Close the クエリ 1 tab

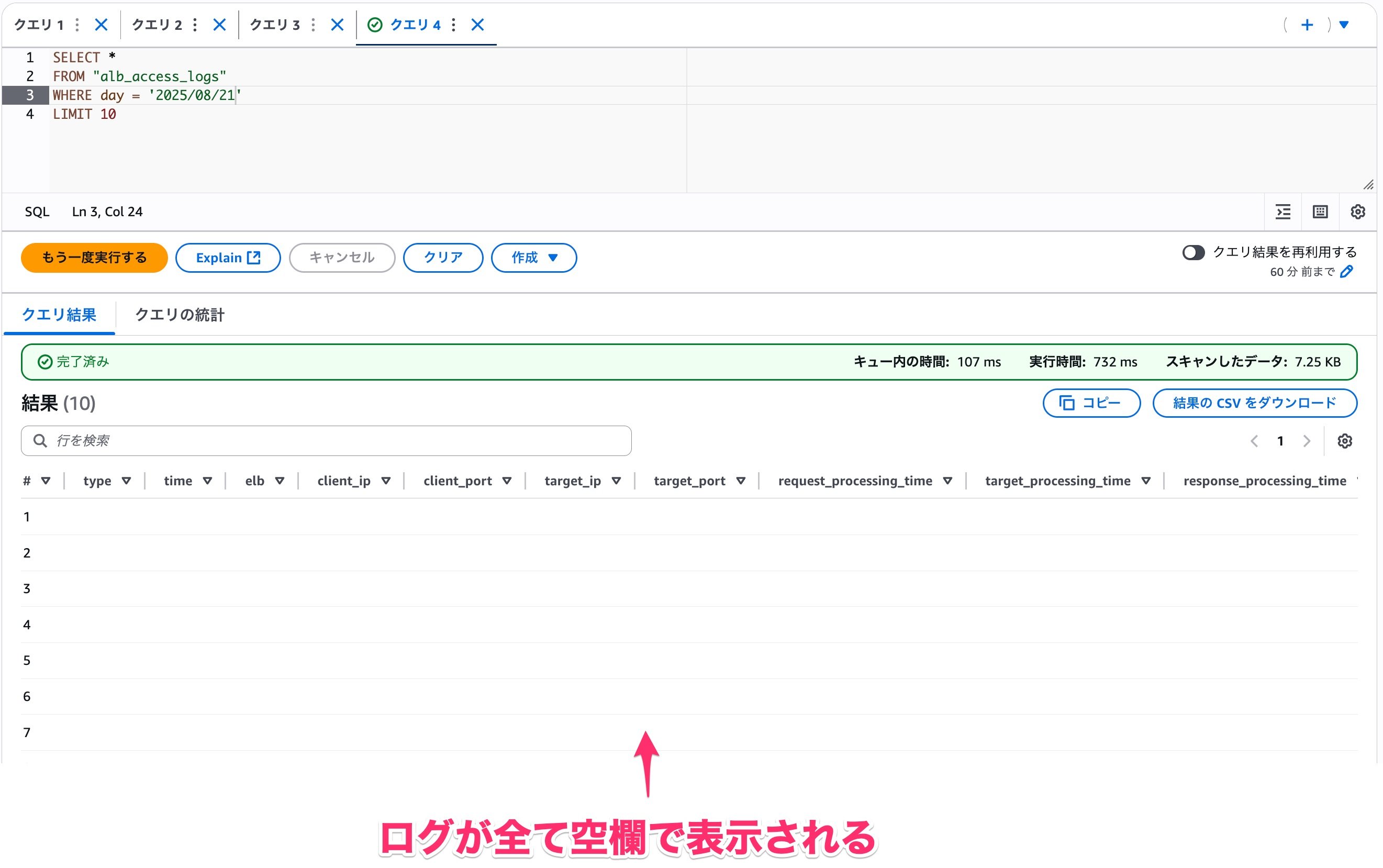tap(101, 25)
